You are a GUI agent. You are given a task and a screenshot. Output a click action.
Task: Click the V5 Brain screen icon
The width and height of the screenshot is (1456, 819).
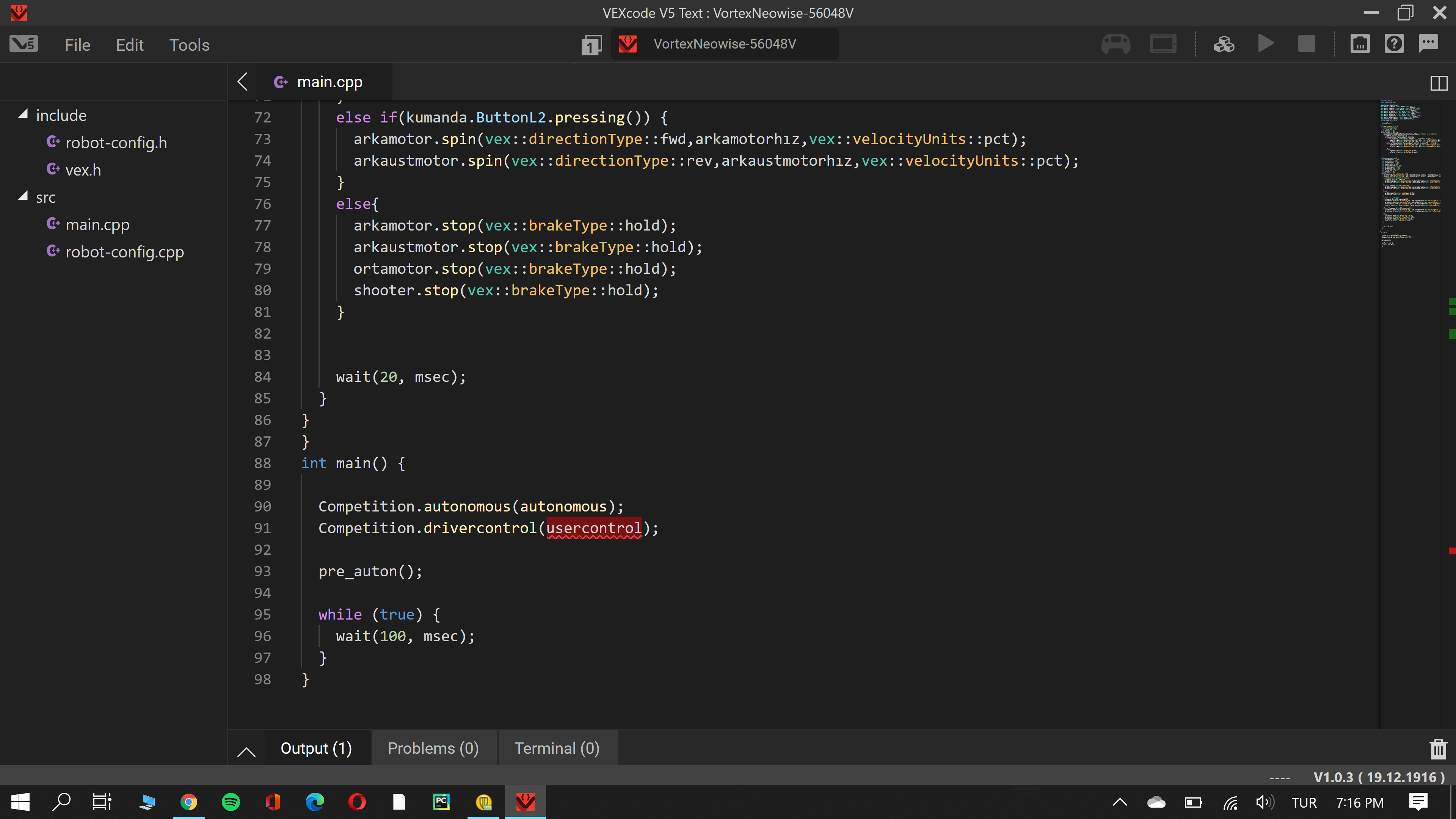point(1163,44)
